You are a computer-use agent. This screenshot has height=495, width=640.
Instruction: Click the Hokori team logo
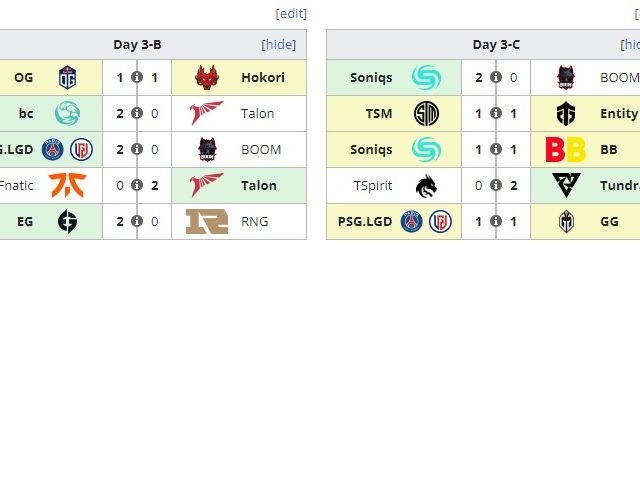[x=207, y=77]
